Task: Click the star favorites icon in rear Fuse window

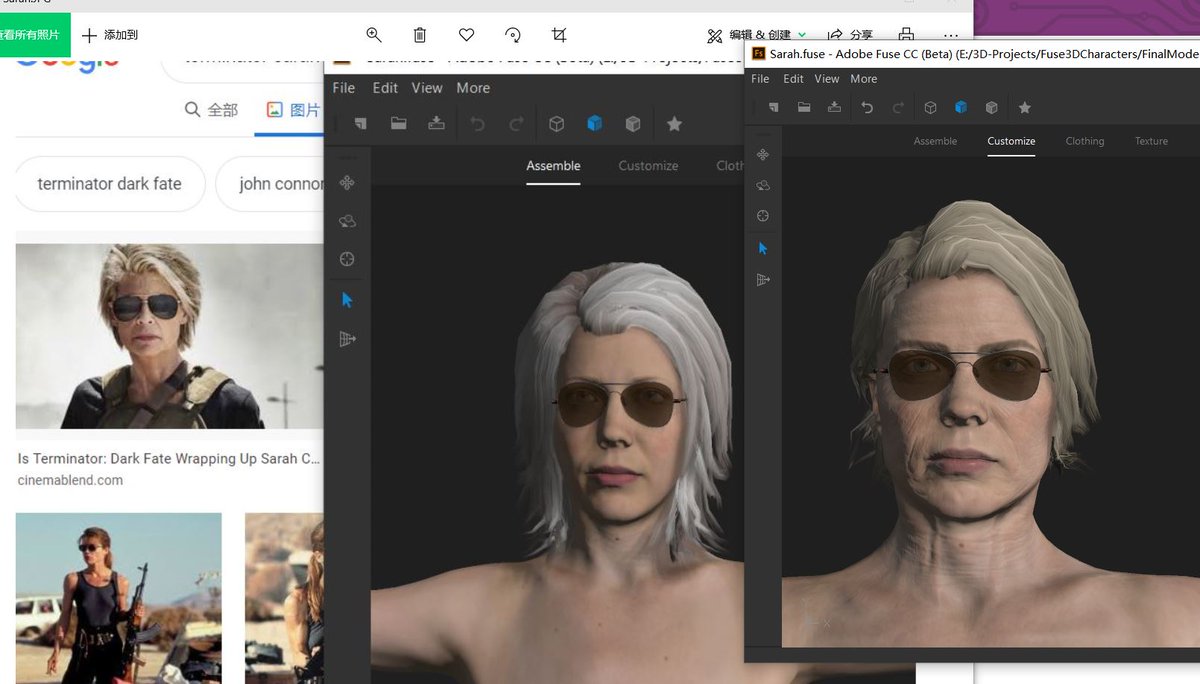Action: (x=674, y=124)
